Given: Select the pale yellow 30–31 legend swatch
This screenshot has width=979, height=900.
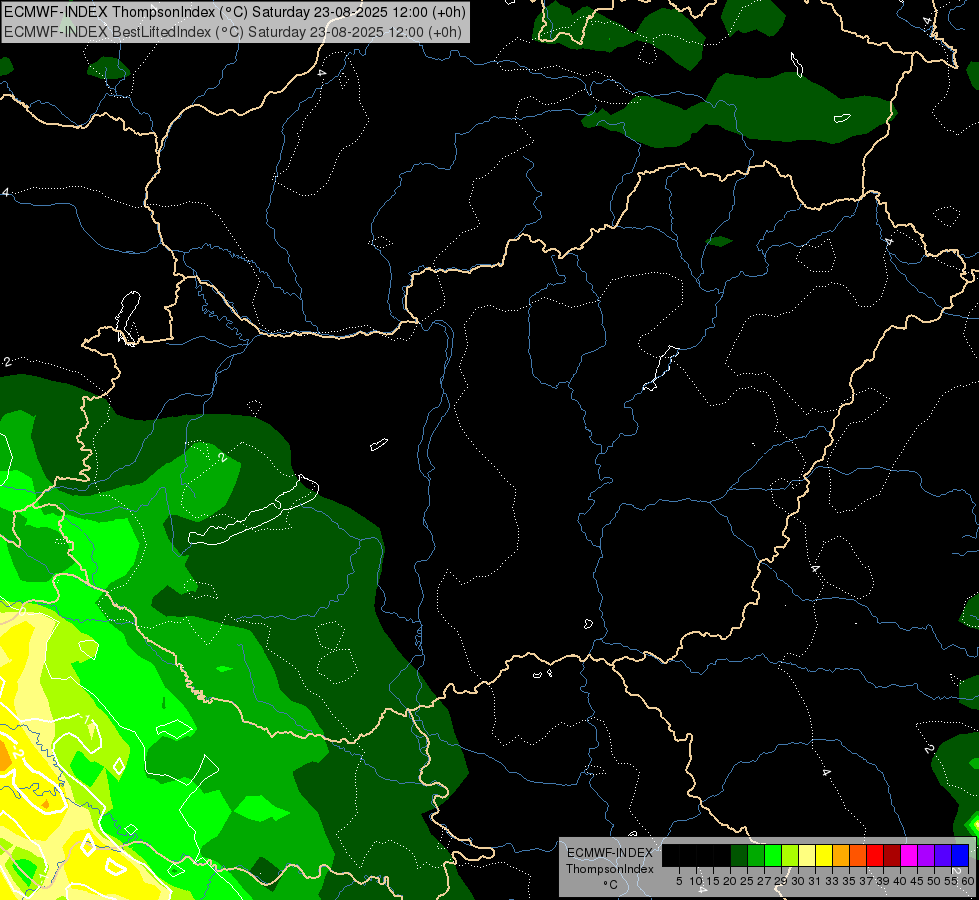Looking at the screenshot, I should (x=807, y=855).
